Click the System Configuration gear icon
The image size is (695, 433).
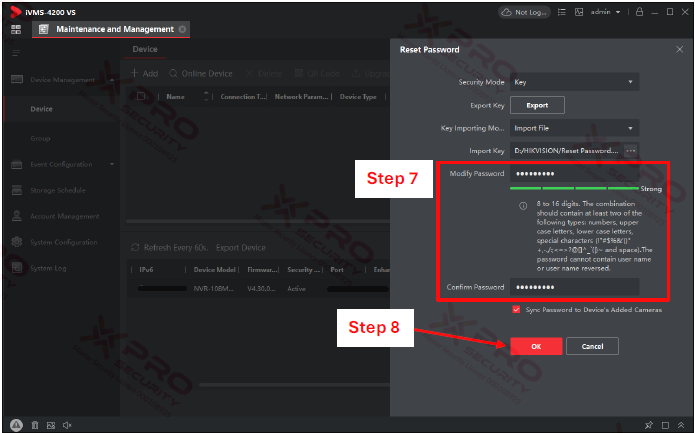(x=17, y=242)
